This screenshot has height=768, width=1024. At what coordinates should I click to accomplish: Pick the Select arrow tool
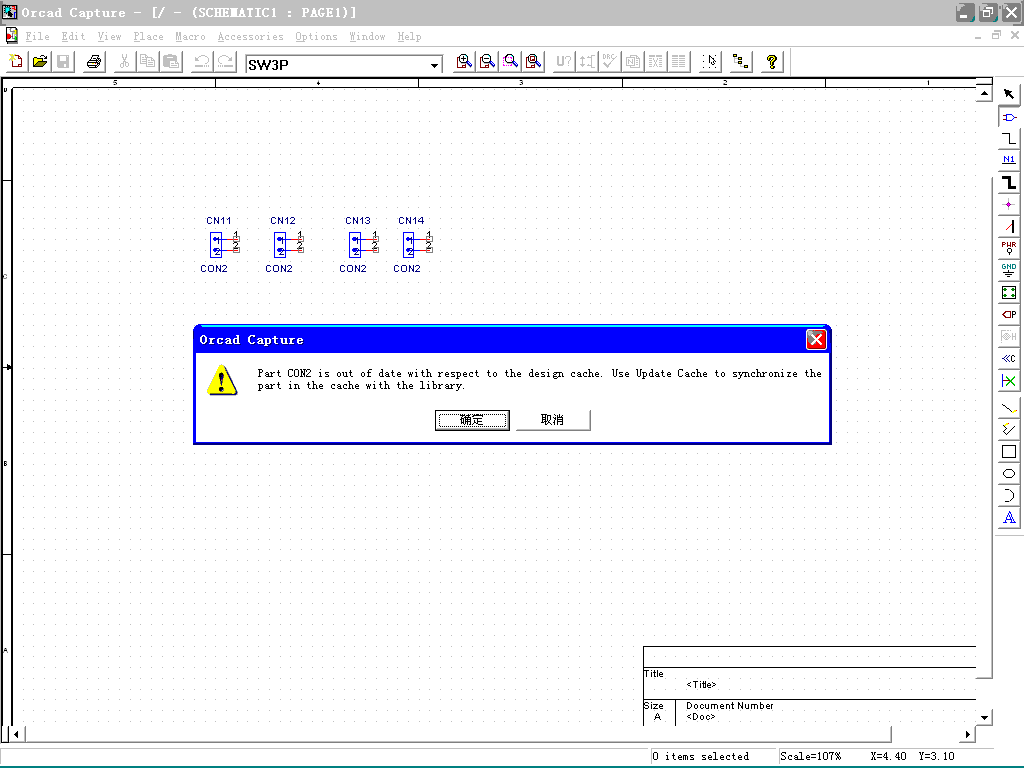tap(1009, 94)
